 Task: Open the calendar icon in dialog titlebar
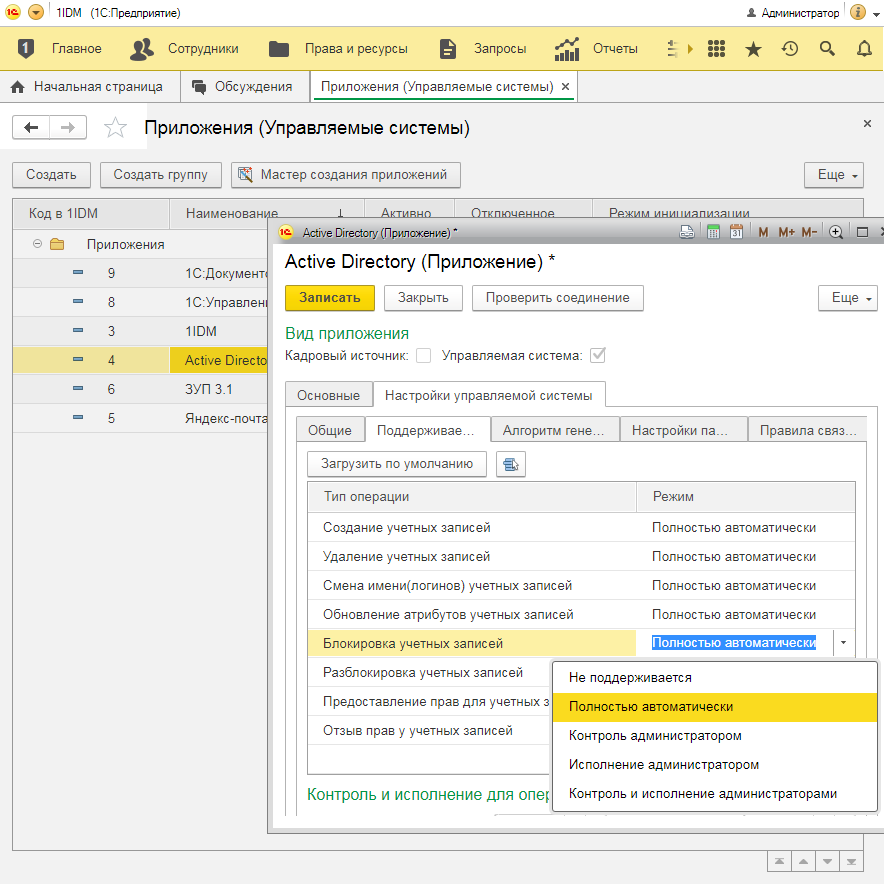(x=736, y=232)
